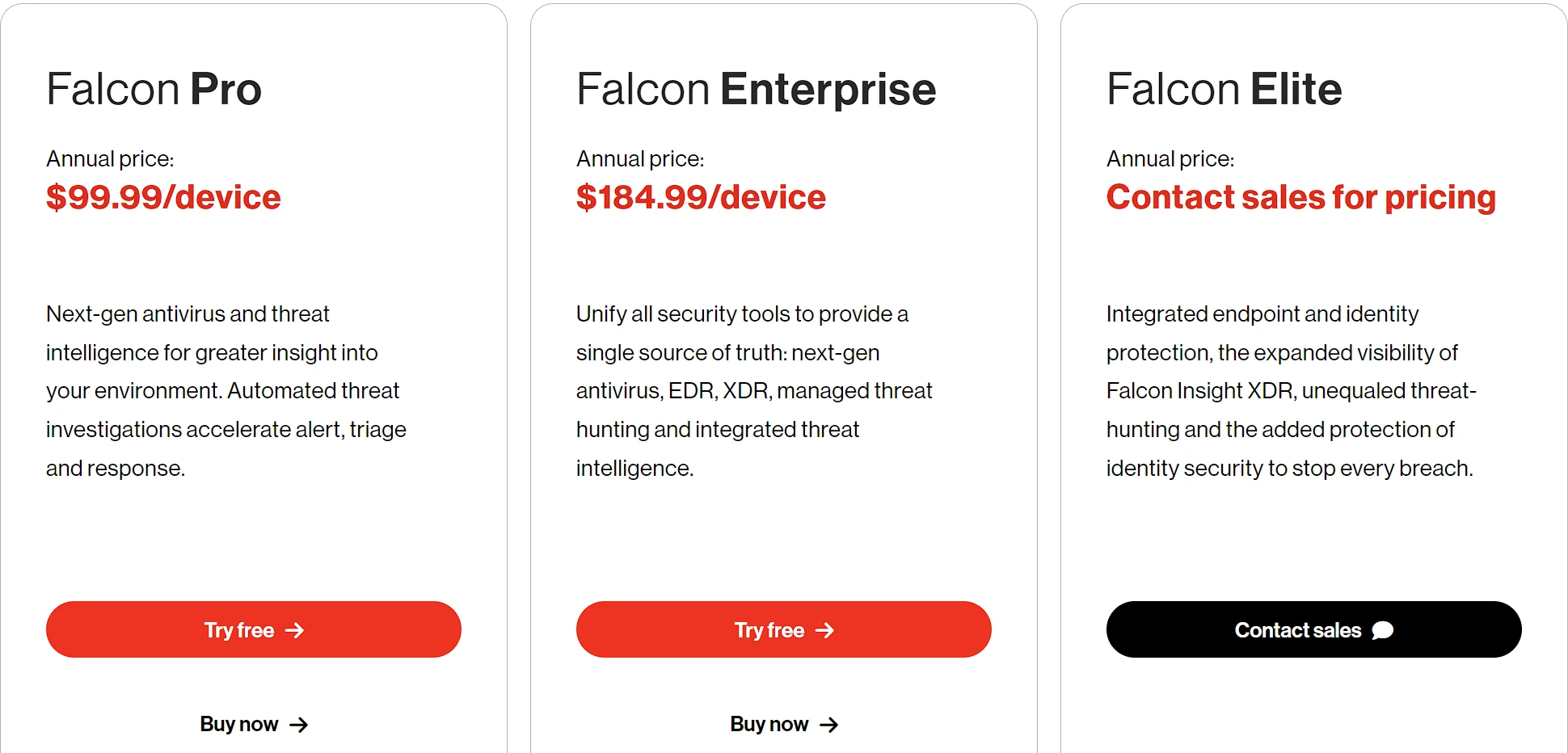Click the Falcon Elite identity protection description
This screenshot has width=1568, height=753.
point(1292,391)
